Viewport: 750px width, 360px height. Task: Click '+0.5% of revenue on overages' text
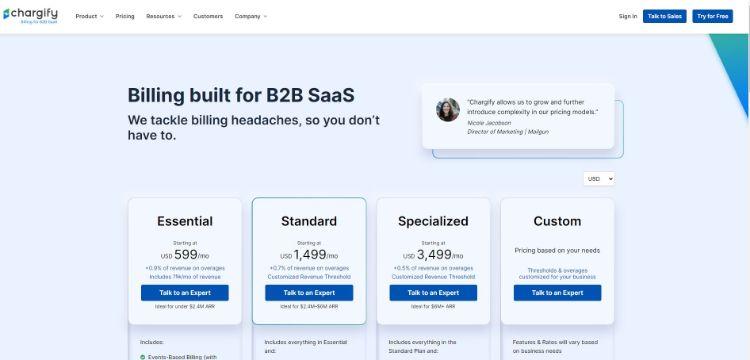433,268
